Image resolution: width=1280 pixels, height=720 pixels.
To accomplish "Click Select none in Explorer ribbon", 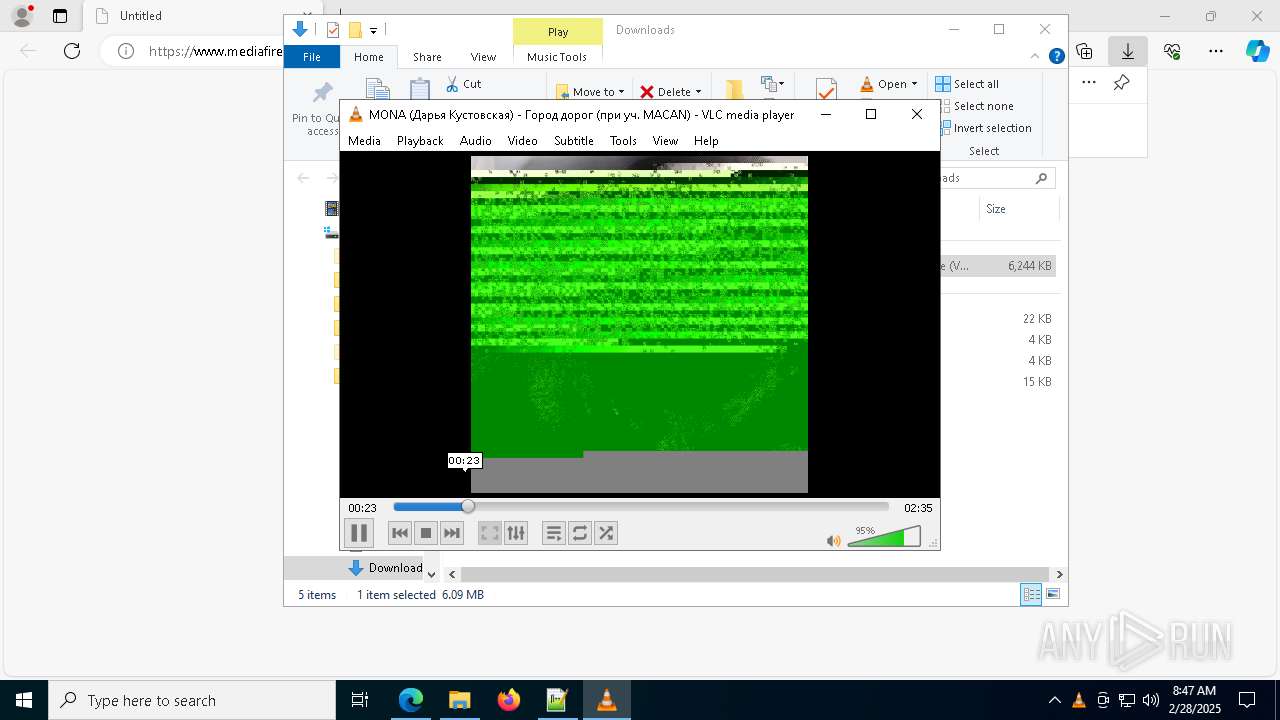I will [x=974, y=106].
